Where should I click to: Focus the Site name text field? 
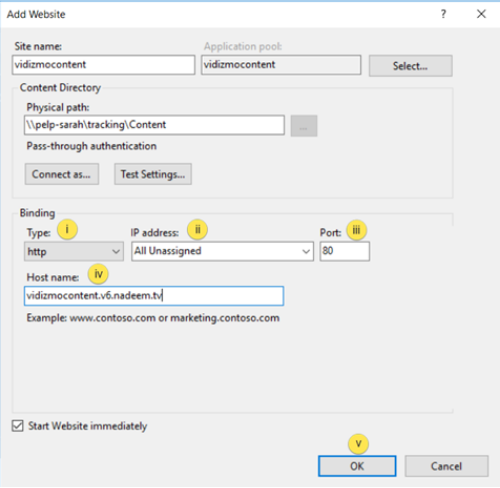click(x=103, y=65)
